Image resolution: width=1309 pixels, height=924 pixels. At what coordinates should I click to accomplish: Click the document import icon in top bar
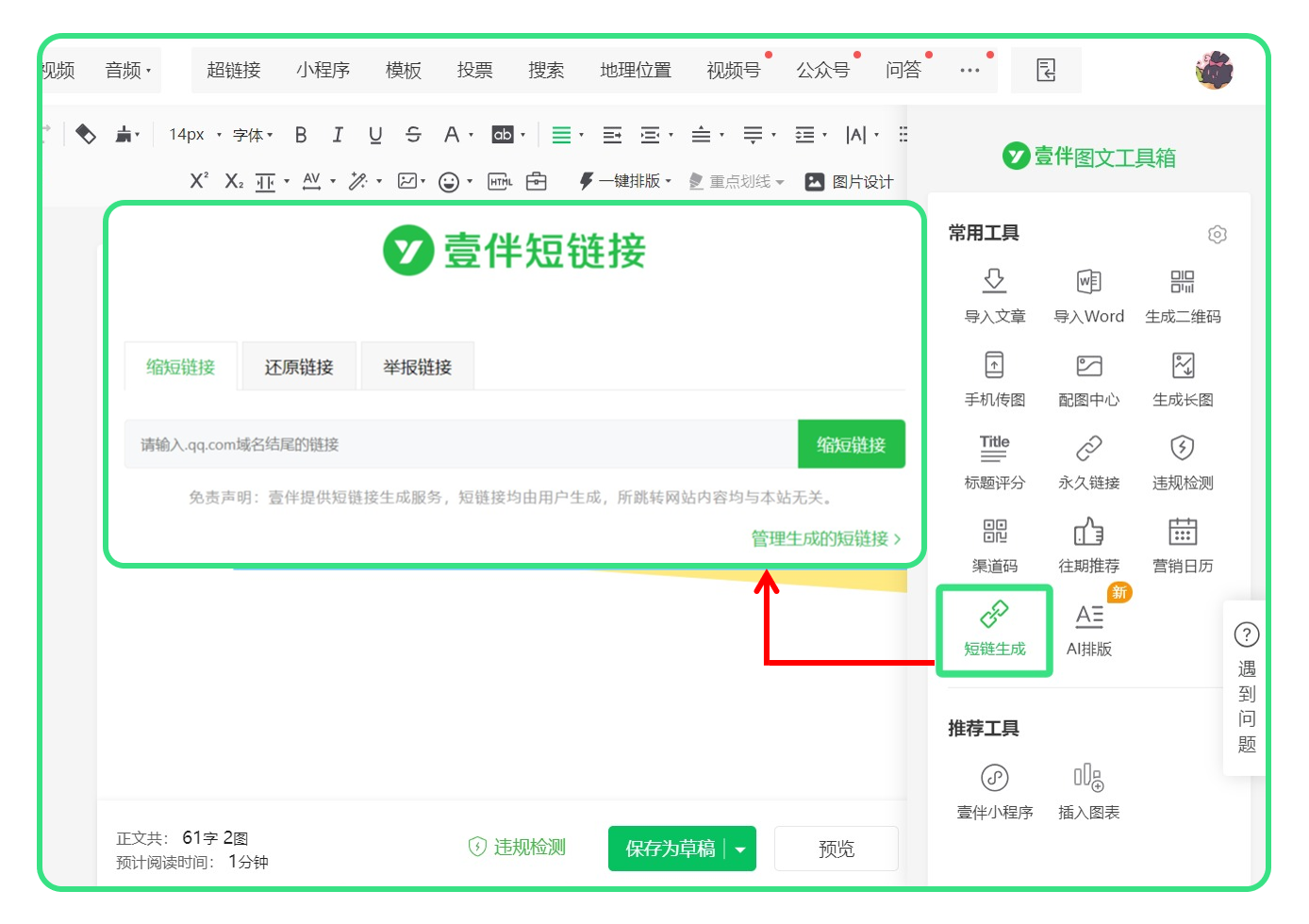[x=1046, y=70]
